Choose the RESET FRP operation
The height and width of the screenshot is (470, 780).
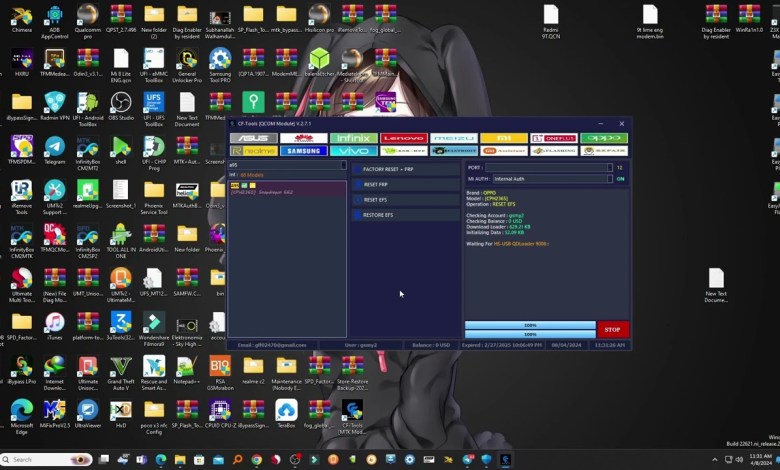pos(406,185)
